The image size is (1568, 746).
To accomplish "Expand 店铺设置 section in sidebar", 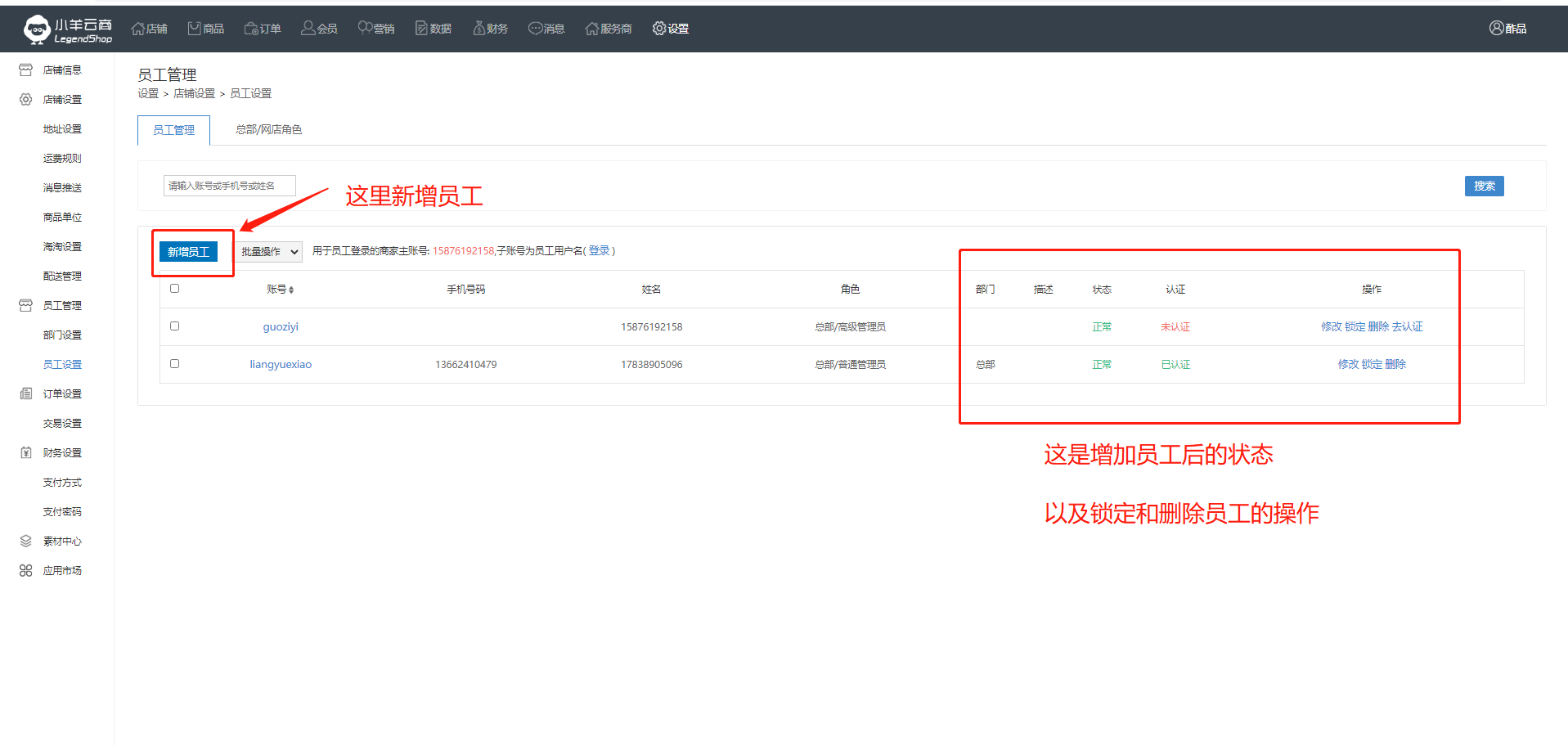I will [x=62, y=100].
